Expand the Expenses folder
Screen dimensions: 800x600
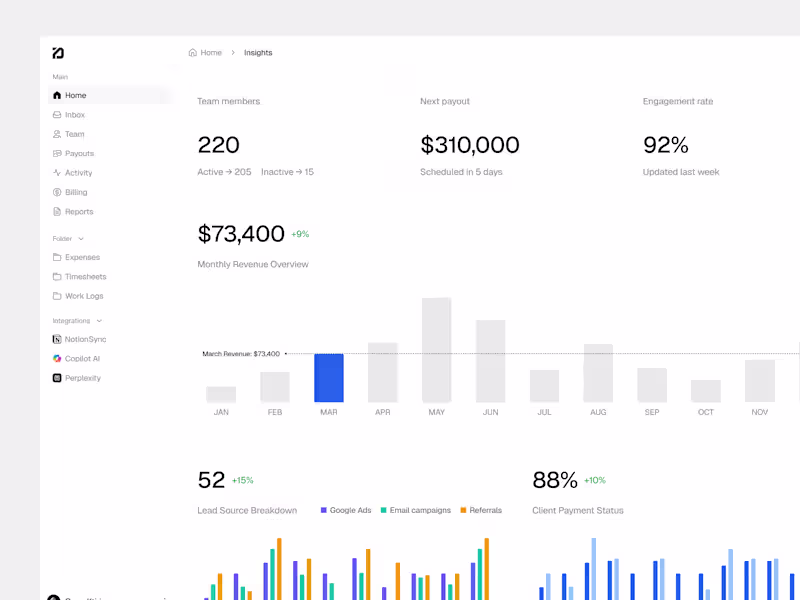click(x=81, y=257)
